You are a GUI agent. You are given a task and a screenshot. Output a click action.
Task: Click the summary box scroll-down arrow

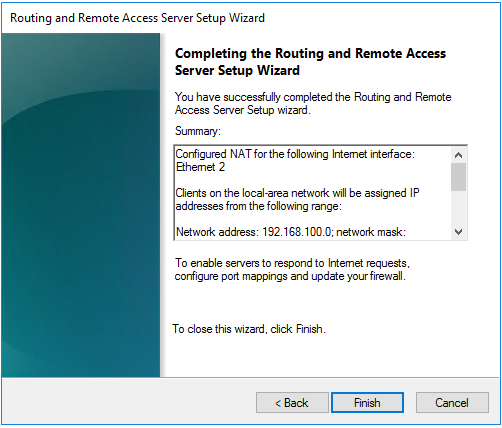coord(459,232)
